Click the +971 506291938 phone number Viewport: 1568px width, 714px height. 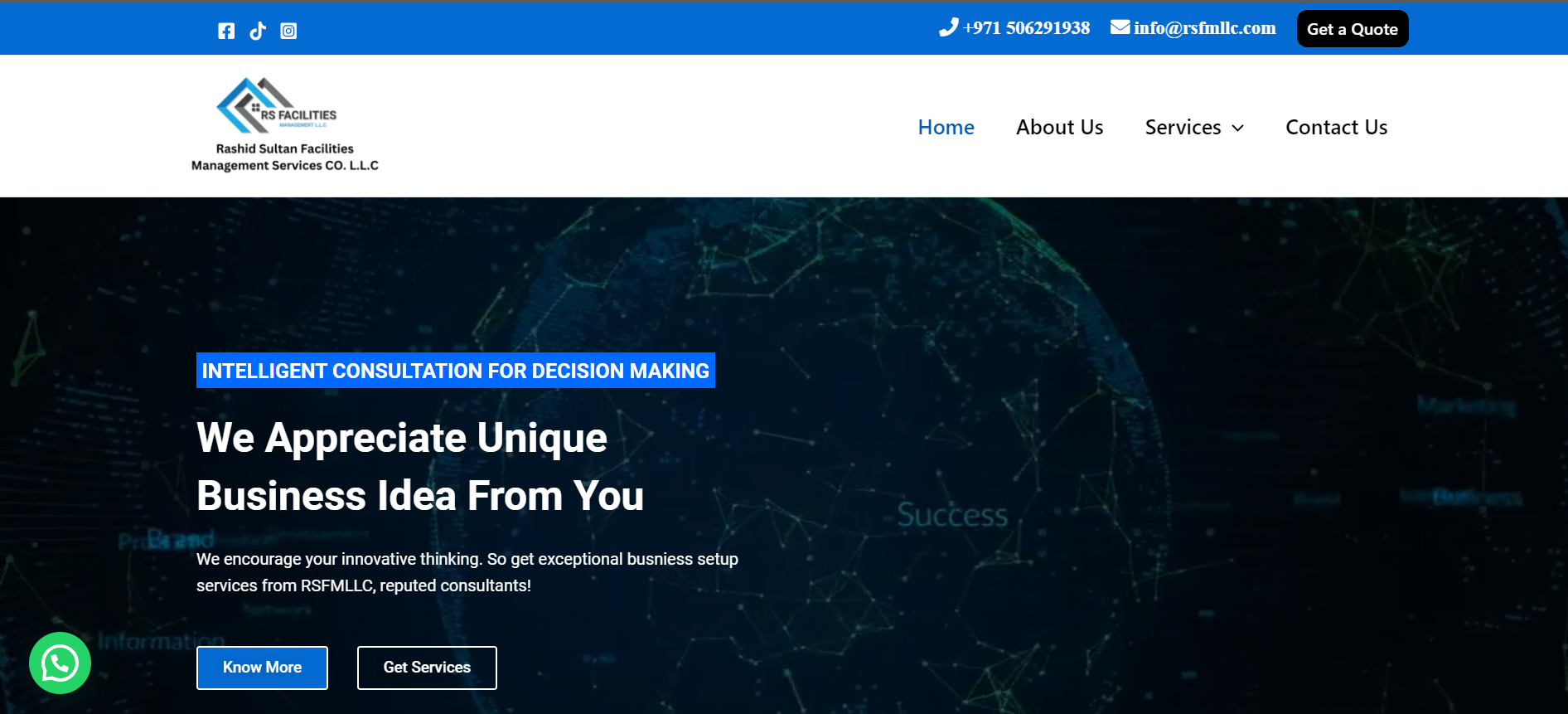click(1026, 28)
